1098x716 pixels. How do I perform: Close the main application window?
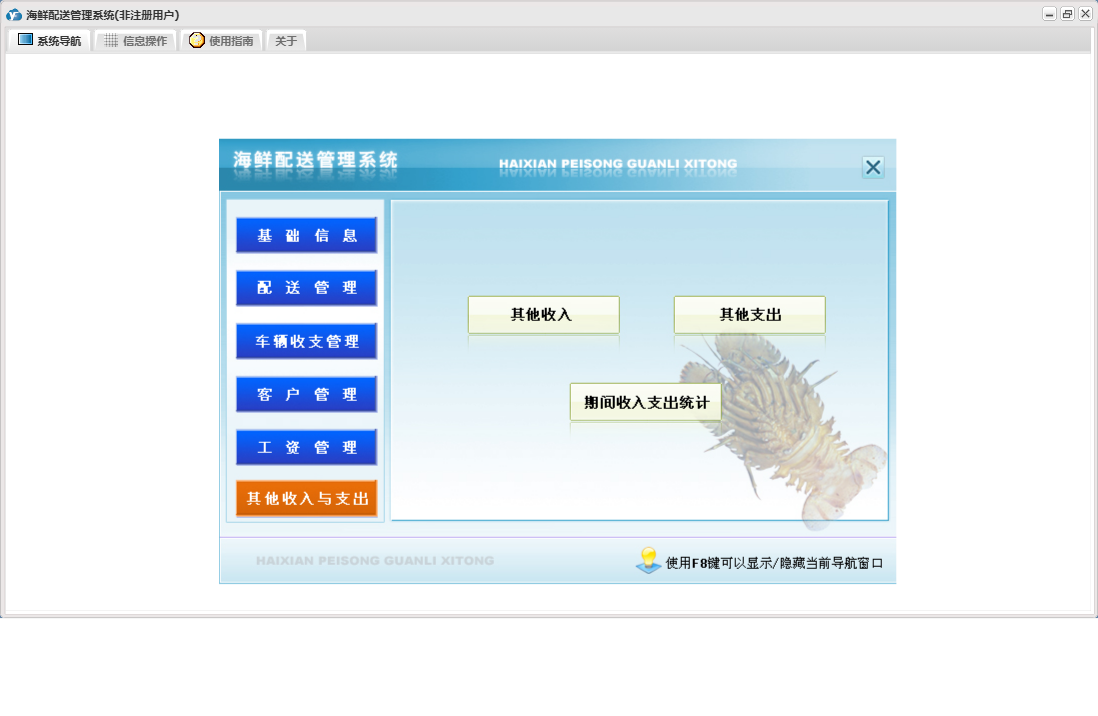[1085, 14]
